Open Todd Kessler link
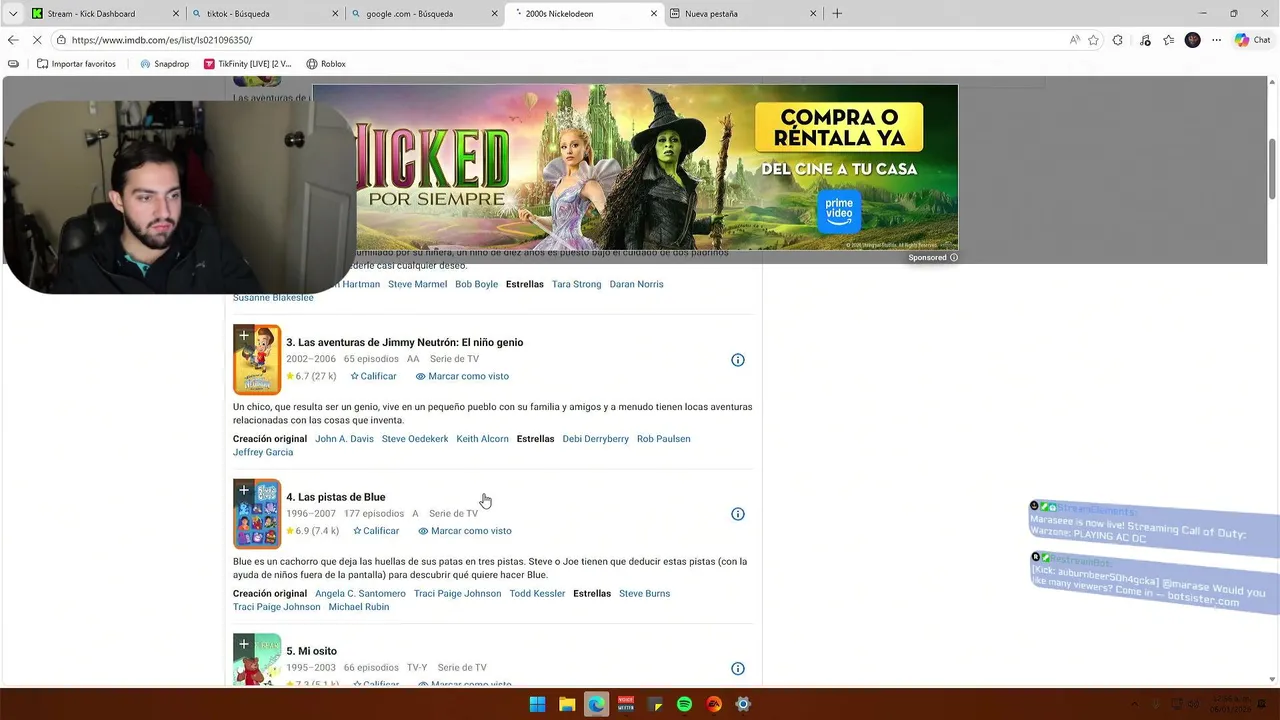The image size is (1280, 720). click(x=537, y=593)
